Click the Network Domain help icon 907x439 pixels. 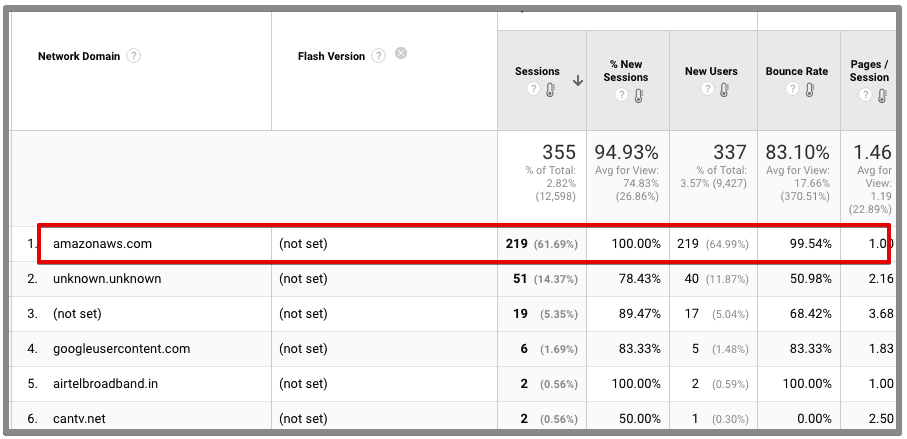[x=134, y=56]
